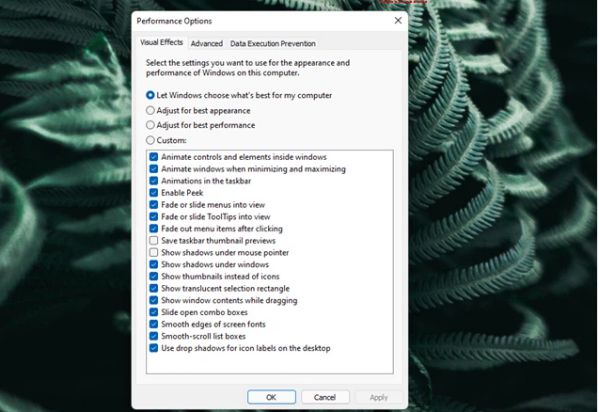
Task: Open the Advanced tab
Action: 207,44
